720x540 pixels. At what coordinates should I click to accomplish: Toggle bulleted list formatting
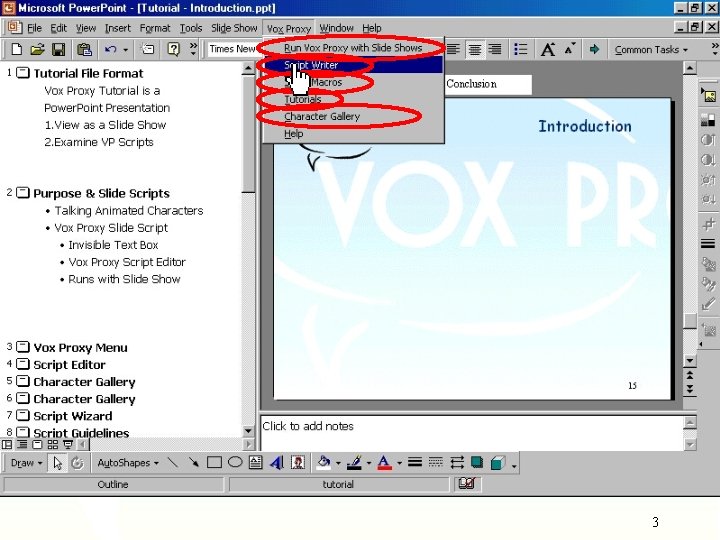[x=520, y=49]
